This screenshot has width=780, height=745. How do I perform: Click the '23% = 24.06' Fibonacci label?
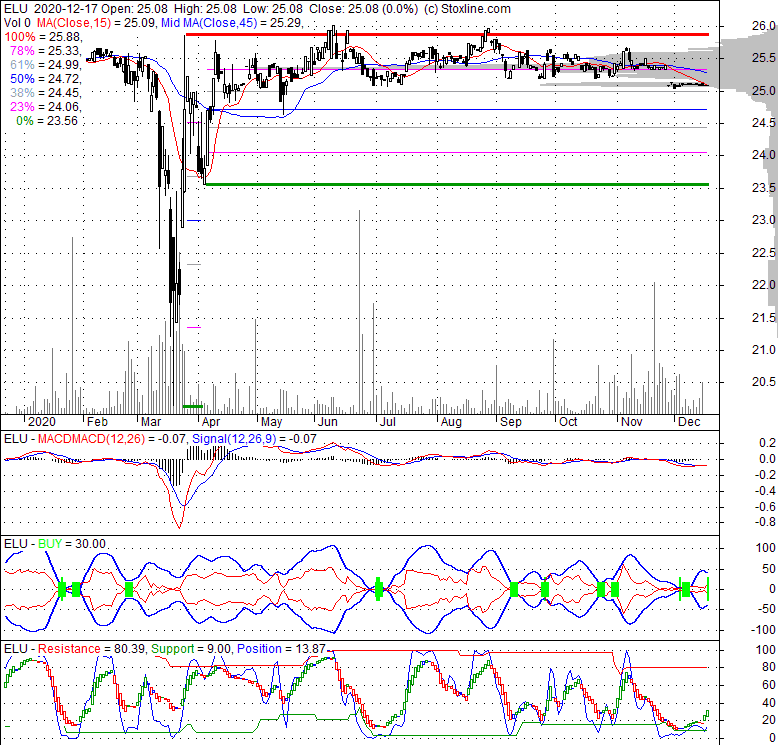[46, 106]
